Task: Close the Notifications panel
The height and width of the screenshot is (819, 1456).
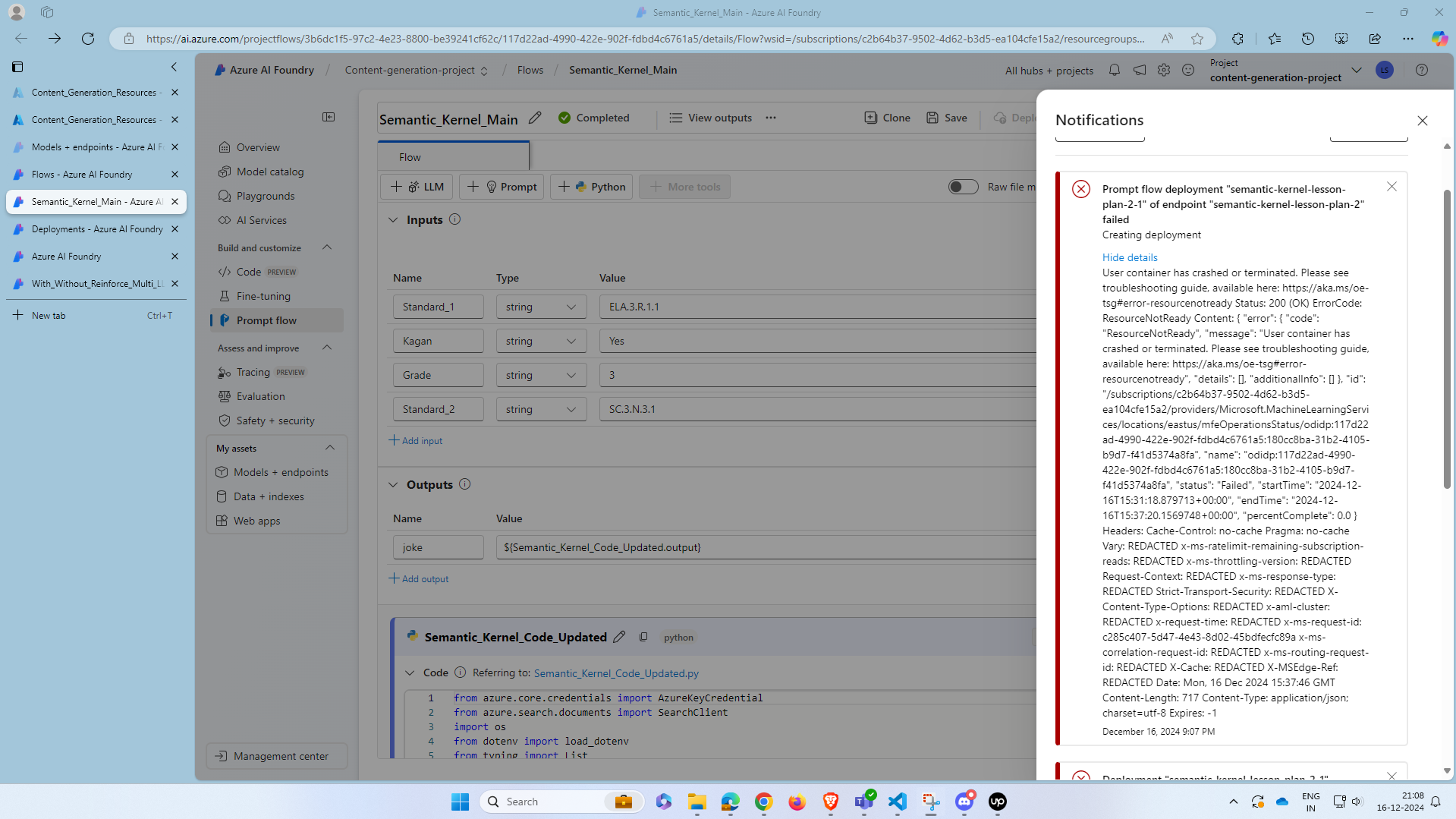Action: coord(1423,121)
